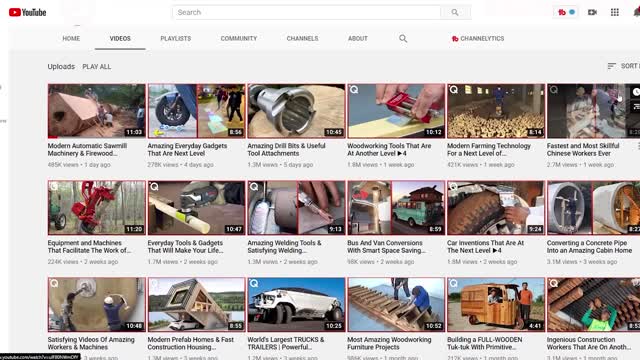The image size is (640, 360).
Task: Open the COMMUNITY tab
Action: [x=239, y=38]
